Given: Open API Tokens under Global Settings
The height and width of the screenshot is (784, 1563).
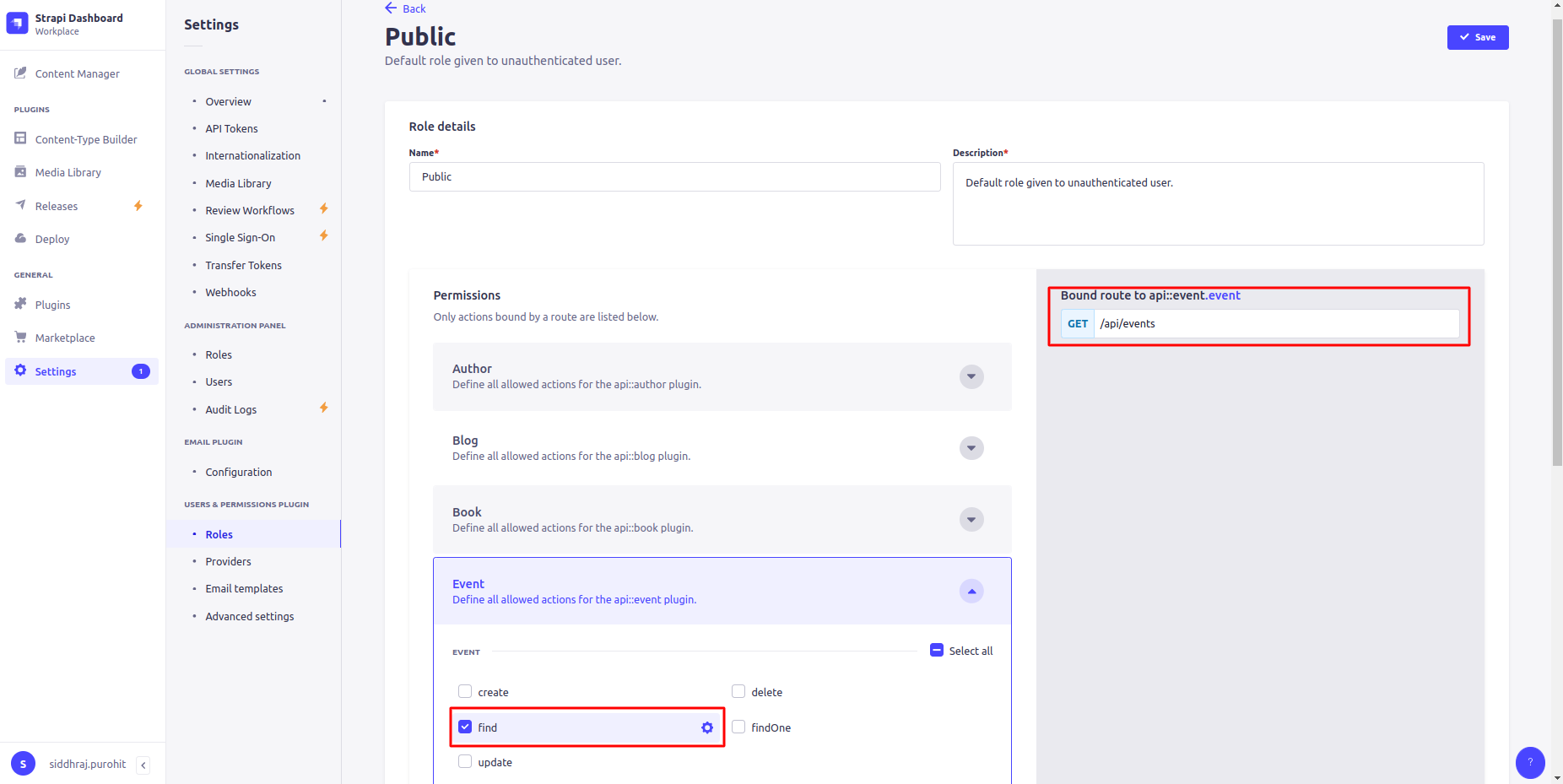Looking at the screenshot, I should 231,128.
